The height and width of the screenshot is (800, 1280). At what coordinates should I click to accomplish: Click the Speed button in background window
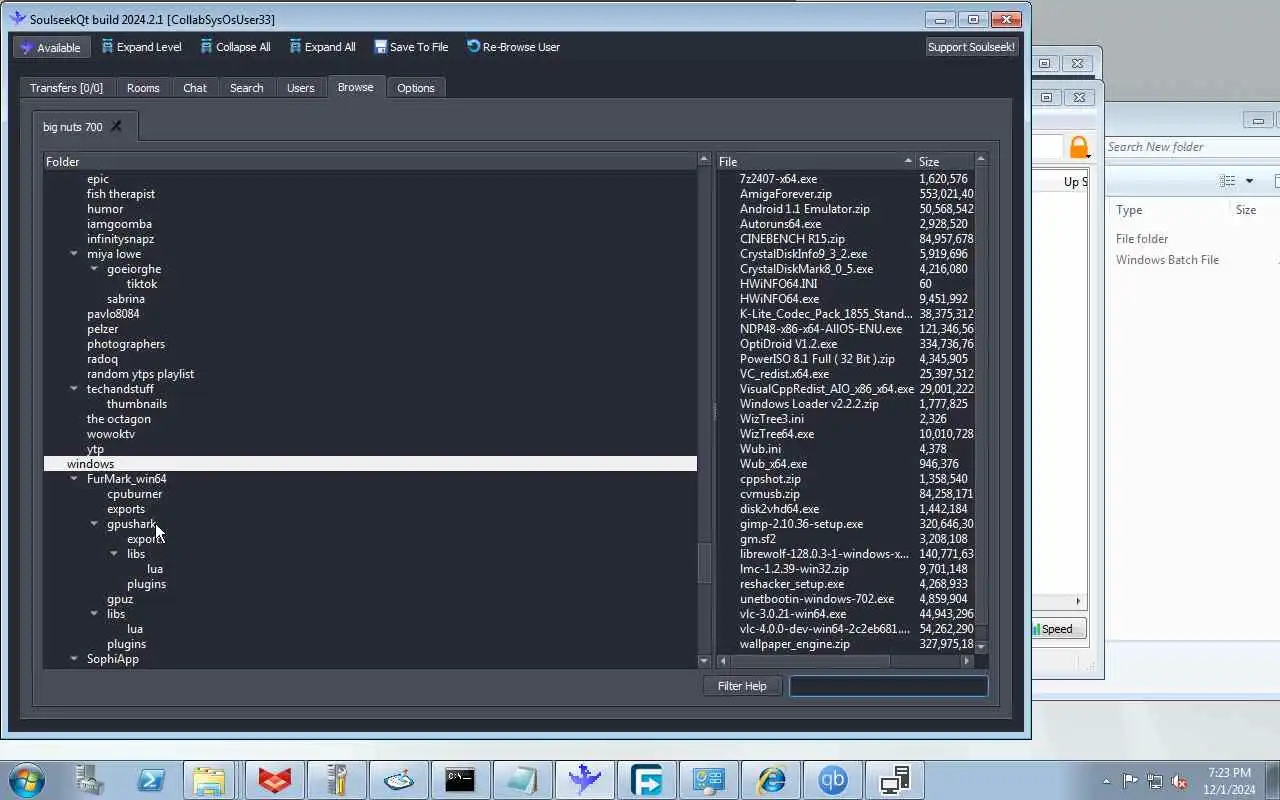pyautogui.click(x=1059, y=629)
